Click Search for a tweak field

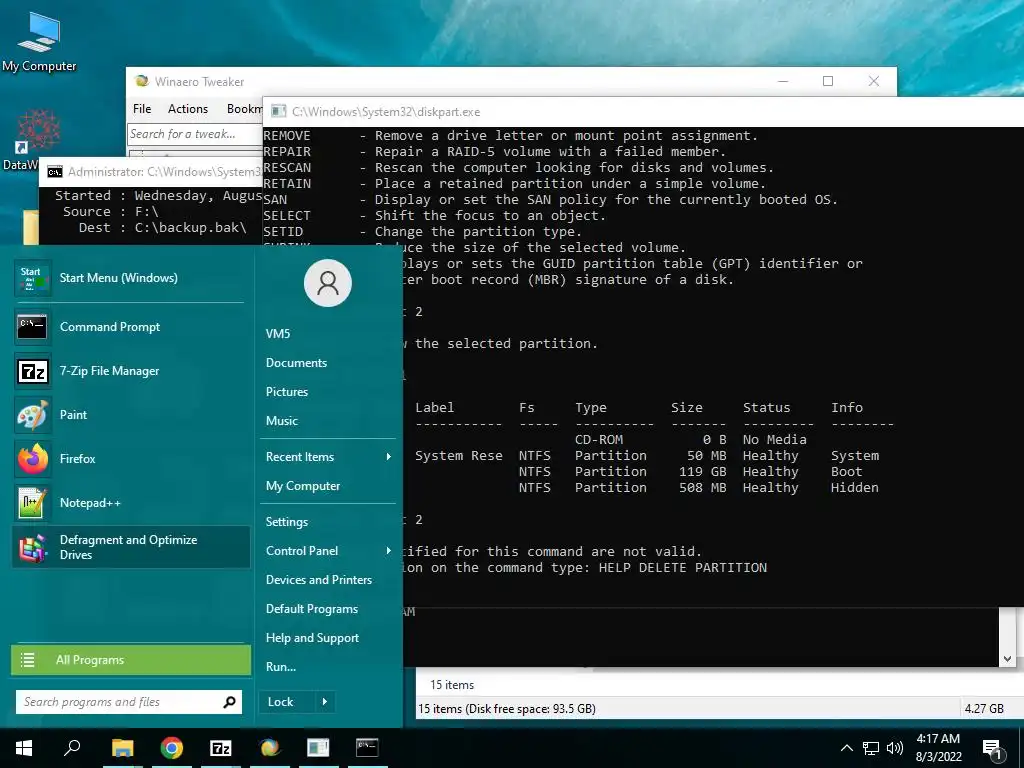(x=195, y=134)
